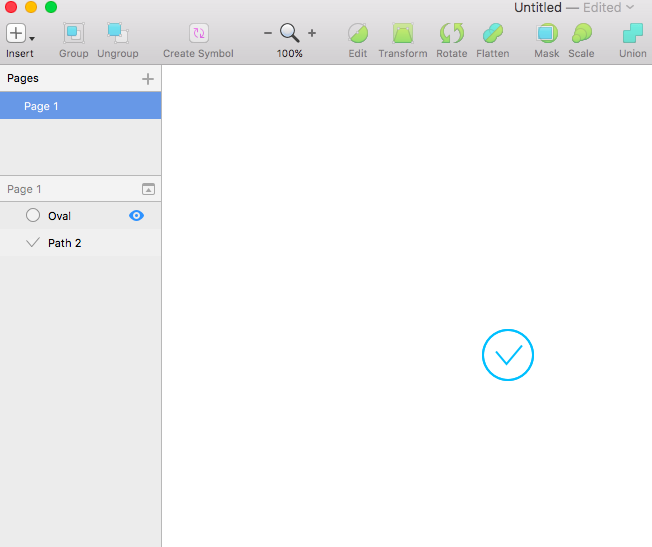652x547 pixels.
Task: Zoom in with the plus button
Action: [312, 33]
